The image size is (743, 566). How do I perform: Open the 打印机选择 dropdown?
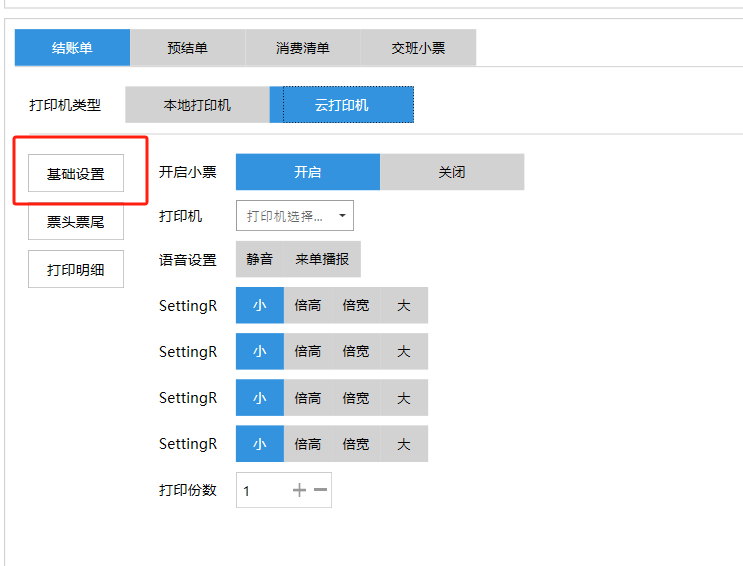point(294,216)
